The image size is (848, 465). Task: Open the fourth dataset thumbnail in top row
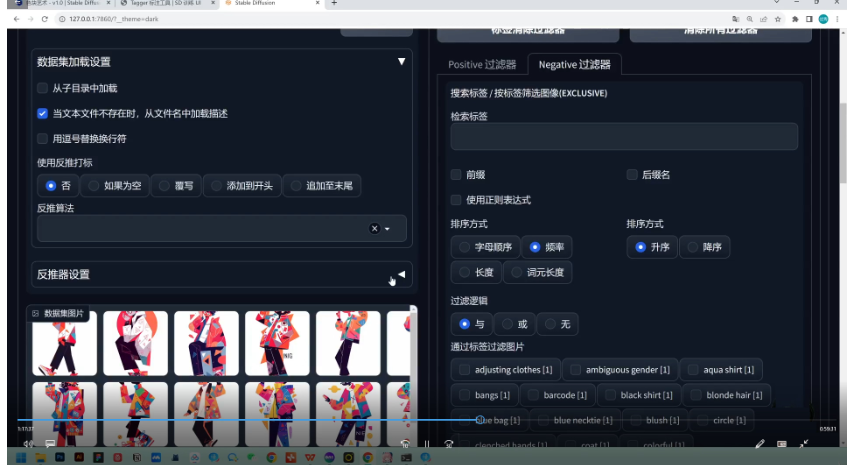(277, 343)
